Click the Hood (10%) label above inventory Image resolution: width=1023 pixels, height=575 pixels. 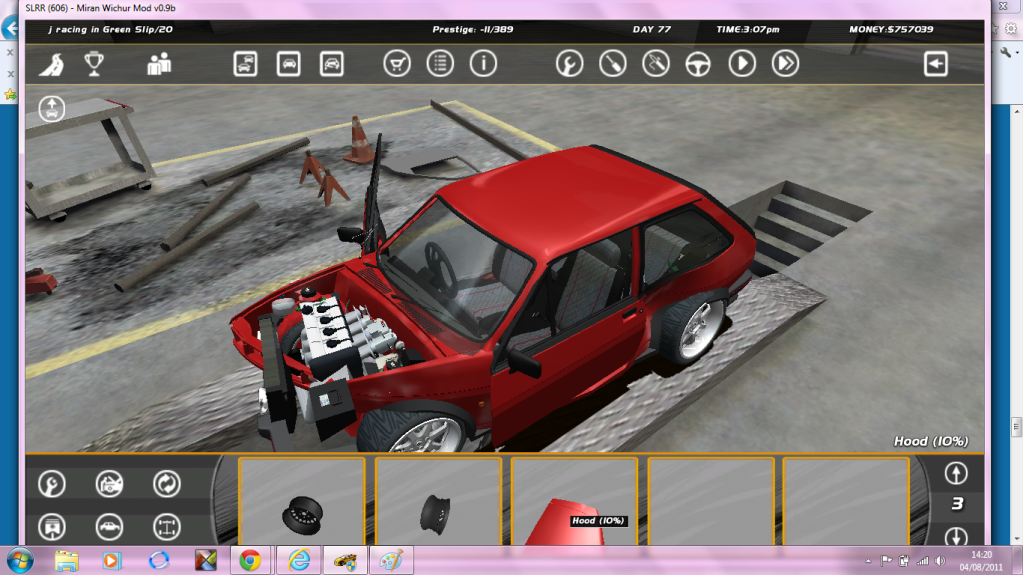[931, 442]
